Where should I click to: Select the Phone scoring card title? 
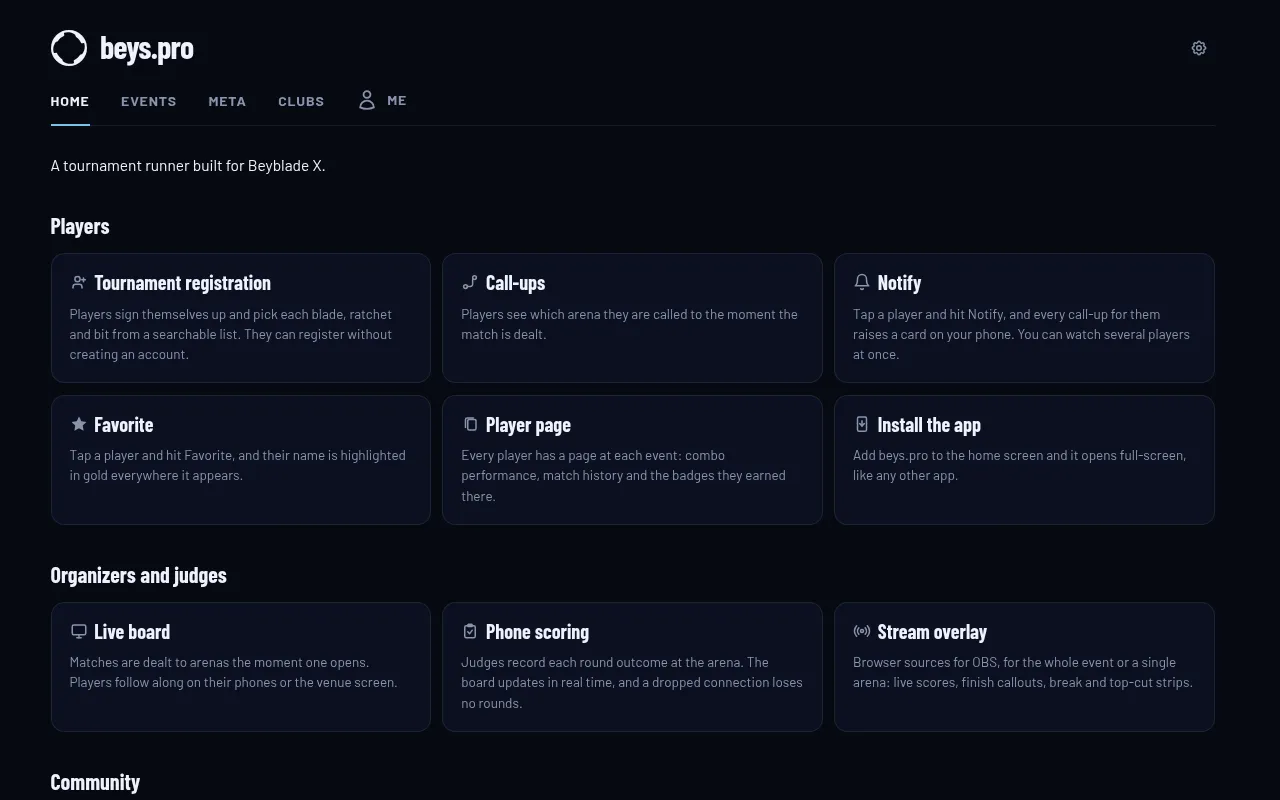coord(537,632)
